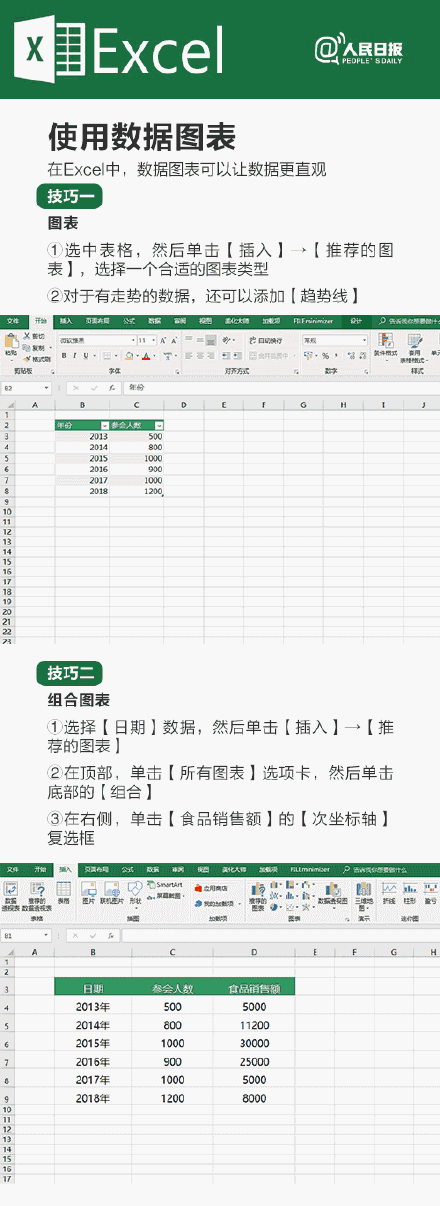Image resolution: width=440 pixels, height=1206 pixels.
Task: Select 日期 header cell in lower sheet
Action: click(x=93, y=987)
